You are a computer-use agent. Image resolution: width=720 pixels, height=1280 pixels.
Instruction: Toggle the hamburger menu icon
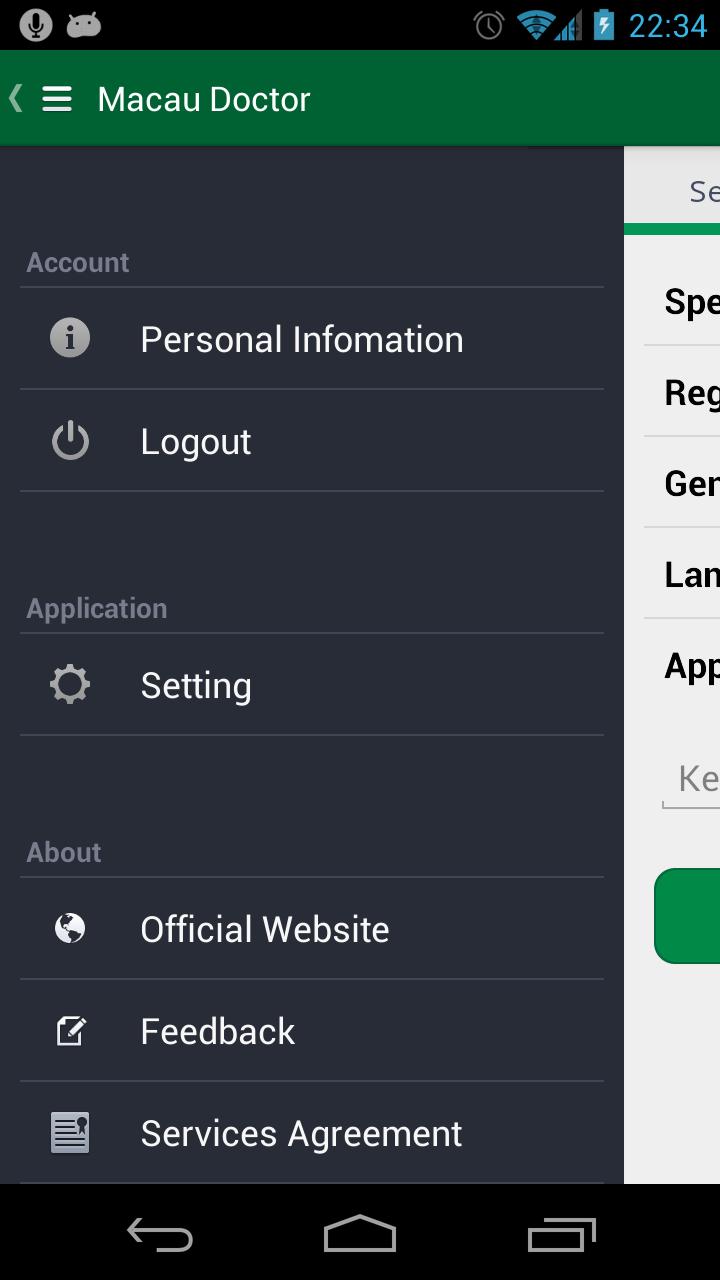[x=57, y=99]
